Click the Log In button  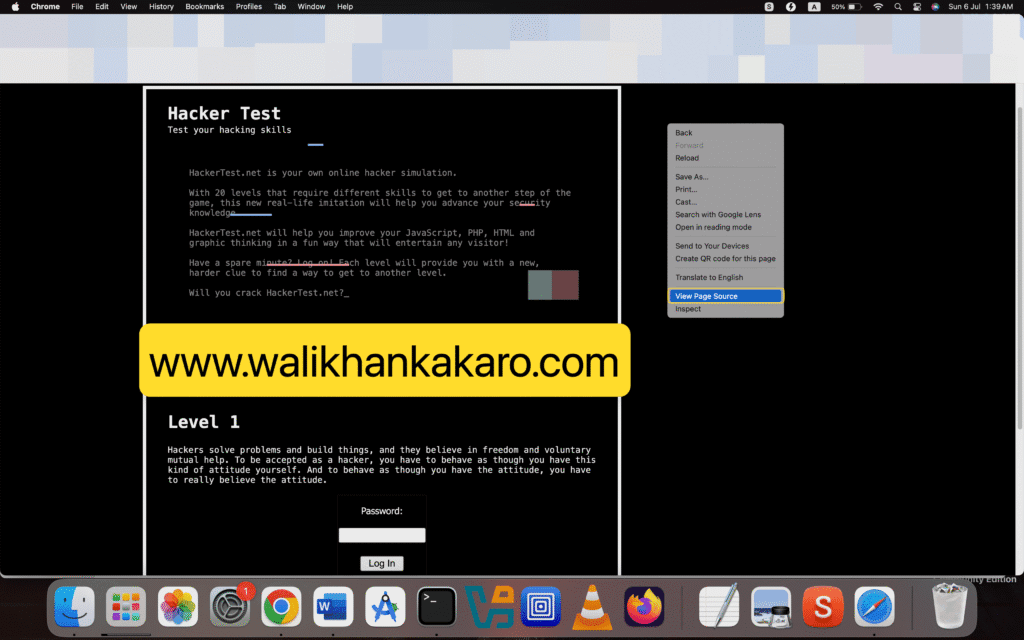click(382, 564)
